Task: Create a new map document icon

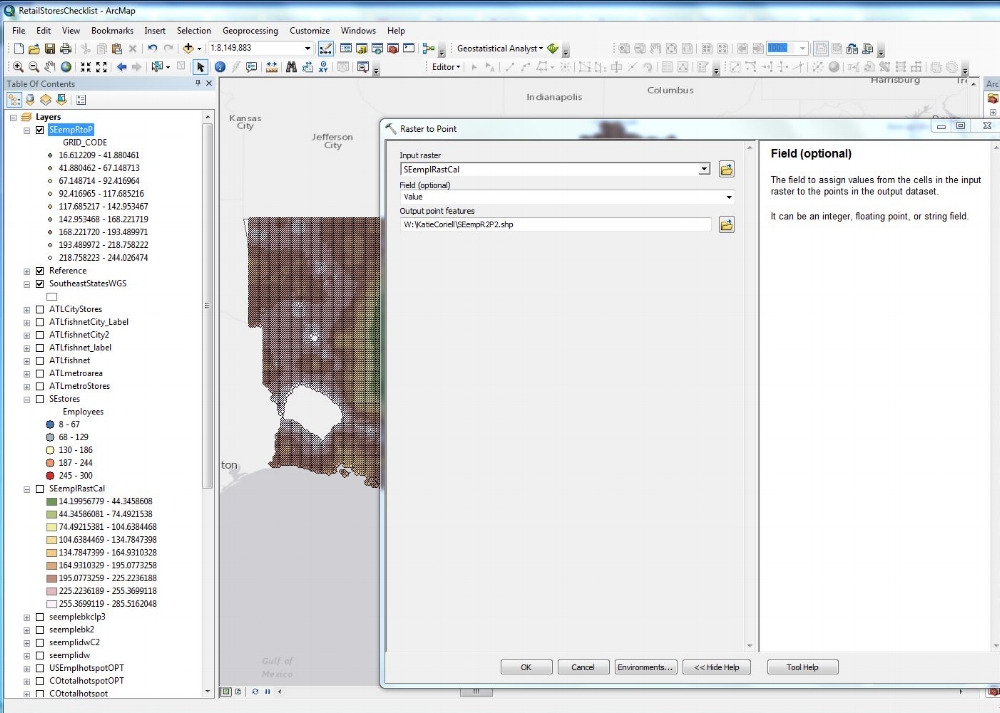Action: click(x=19, y=48)
